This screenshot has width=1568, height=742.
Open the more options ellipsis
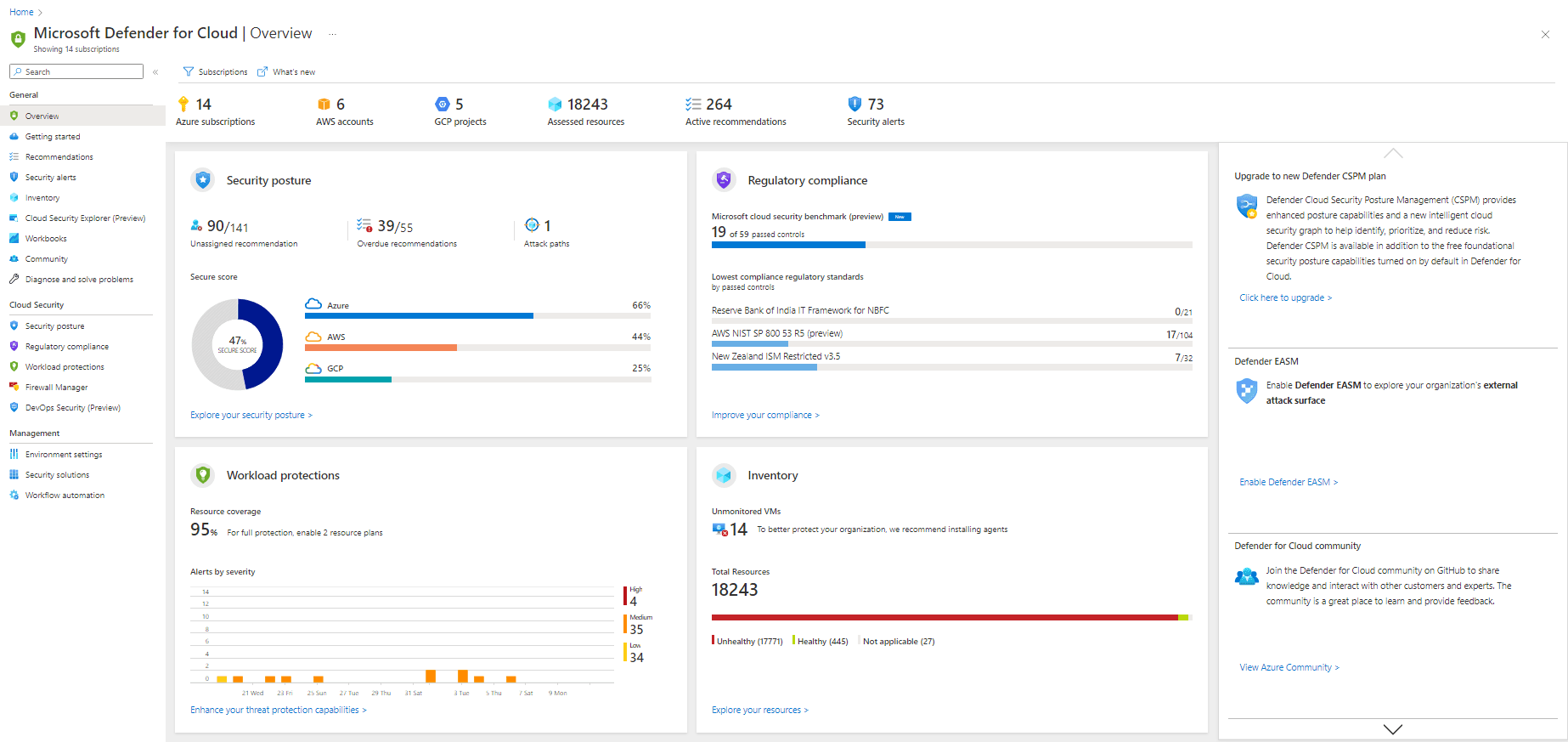332,34
